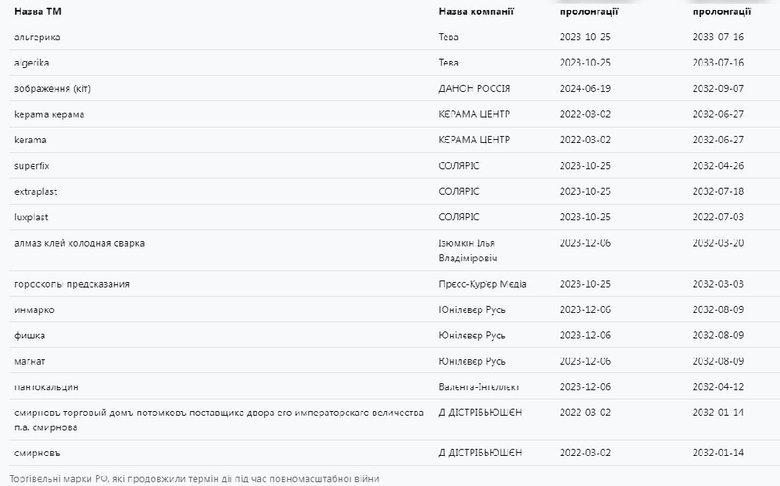This screenshot has height=486, width=780.
Task: Select date '2023-12-06' in пантокальцин row
Action: [x=585, y=387]
